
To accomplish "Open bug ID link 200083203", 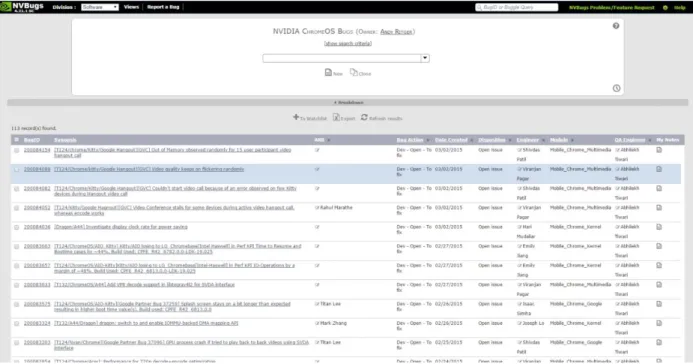I will [x=37, y=342].
